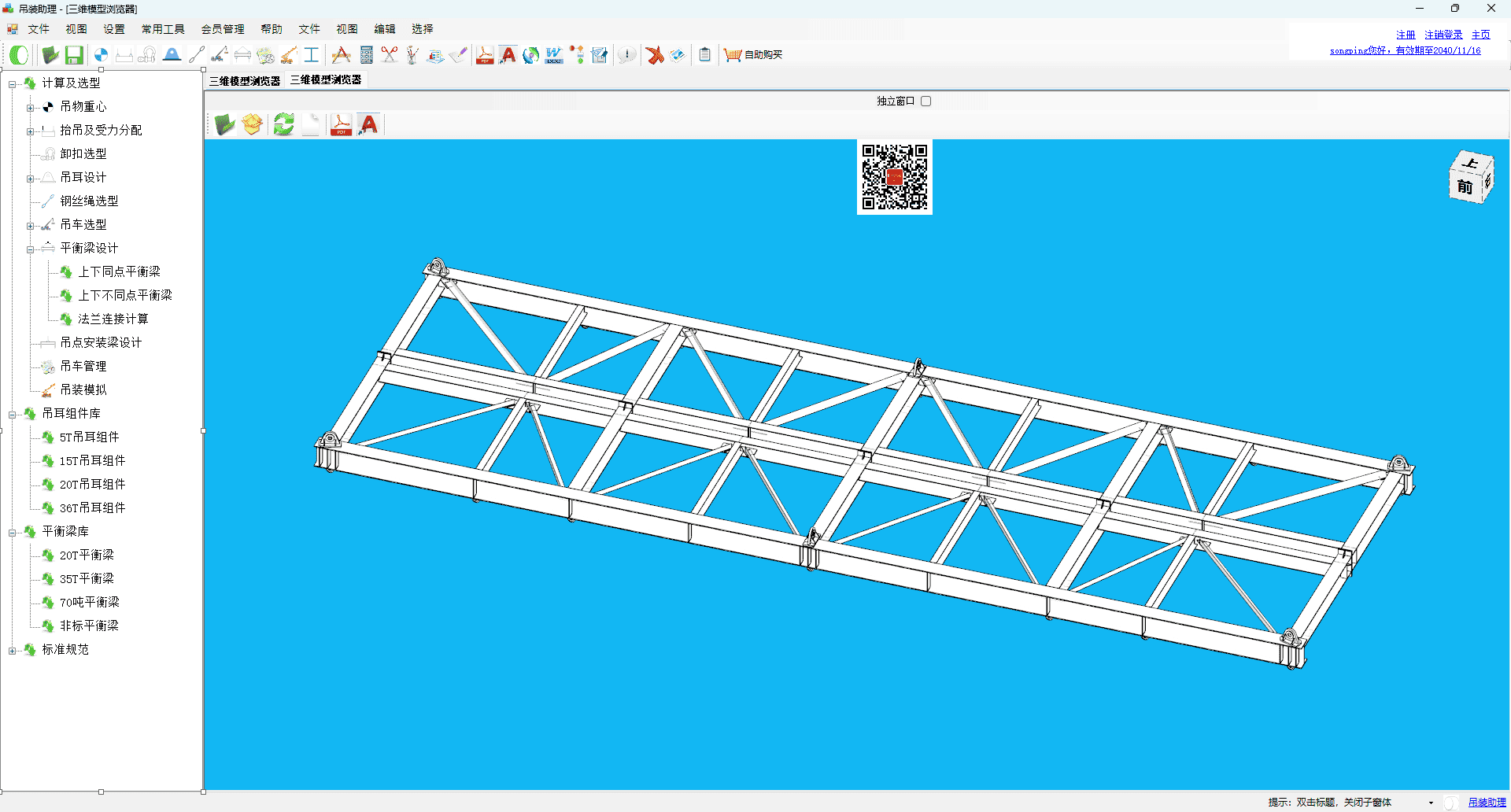Viewport: 1511px width, 812px height.
Task: Open the 注销登录 link
Action: 1443,35
